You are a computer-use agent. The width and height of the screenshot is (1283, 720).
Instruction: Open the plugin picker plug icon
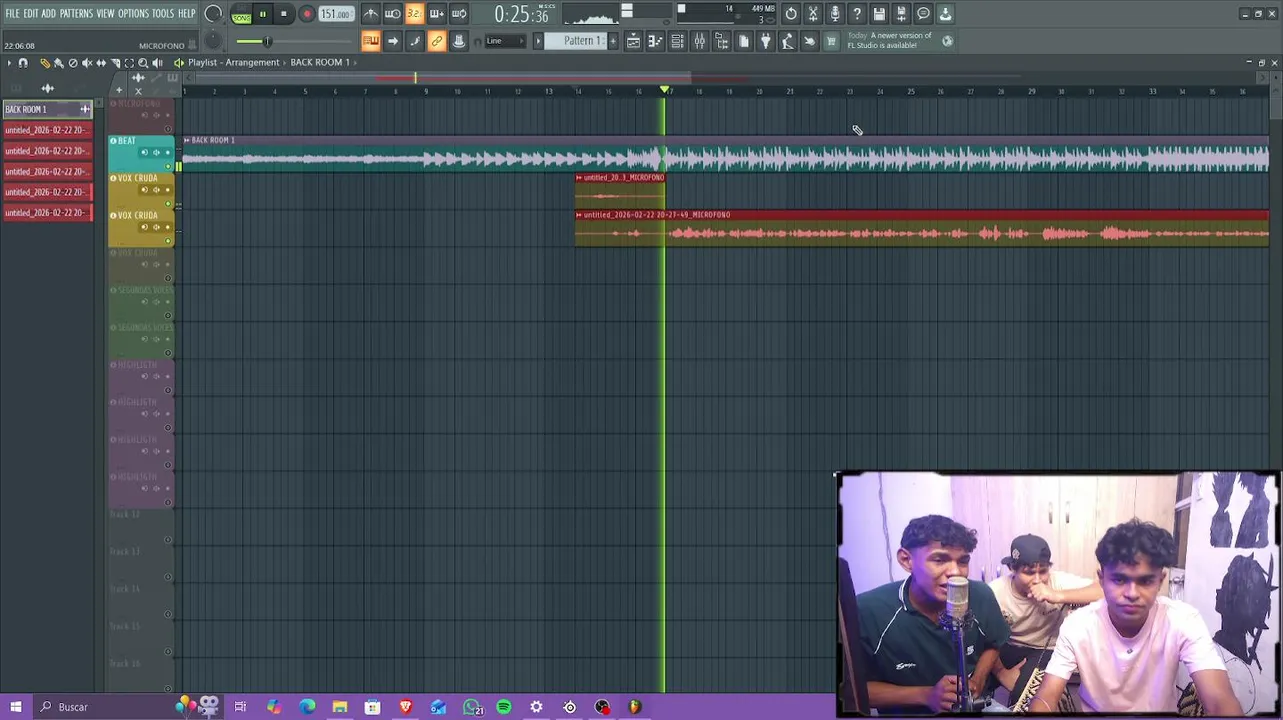click(766, 41)
